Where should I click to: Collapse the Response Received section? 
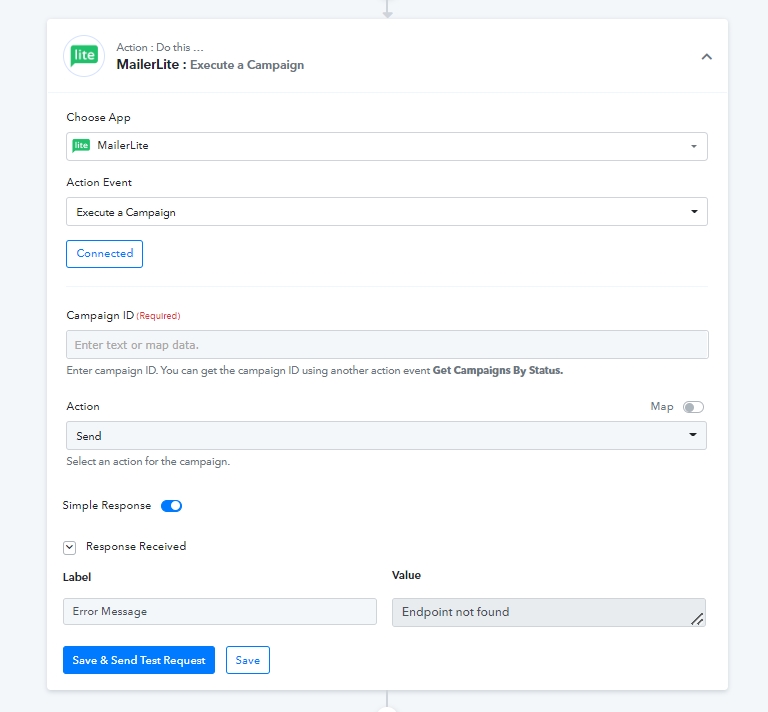pos(70,547)
